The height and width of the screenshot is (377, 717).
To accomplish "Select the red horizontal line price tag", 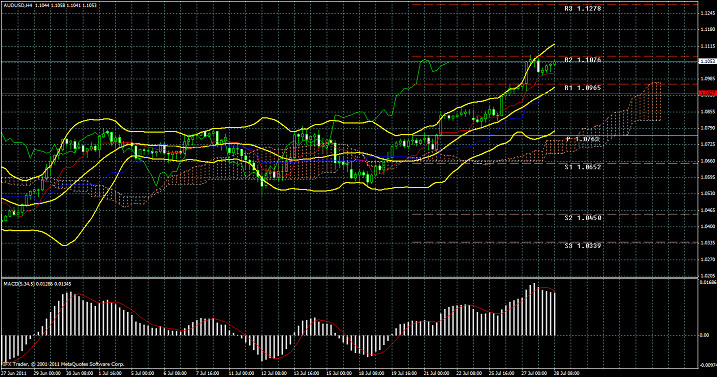I will (708, 93).
